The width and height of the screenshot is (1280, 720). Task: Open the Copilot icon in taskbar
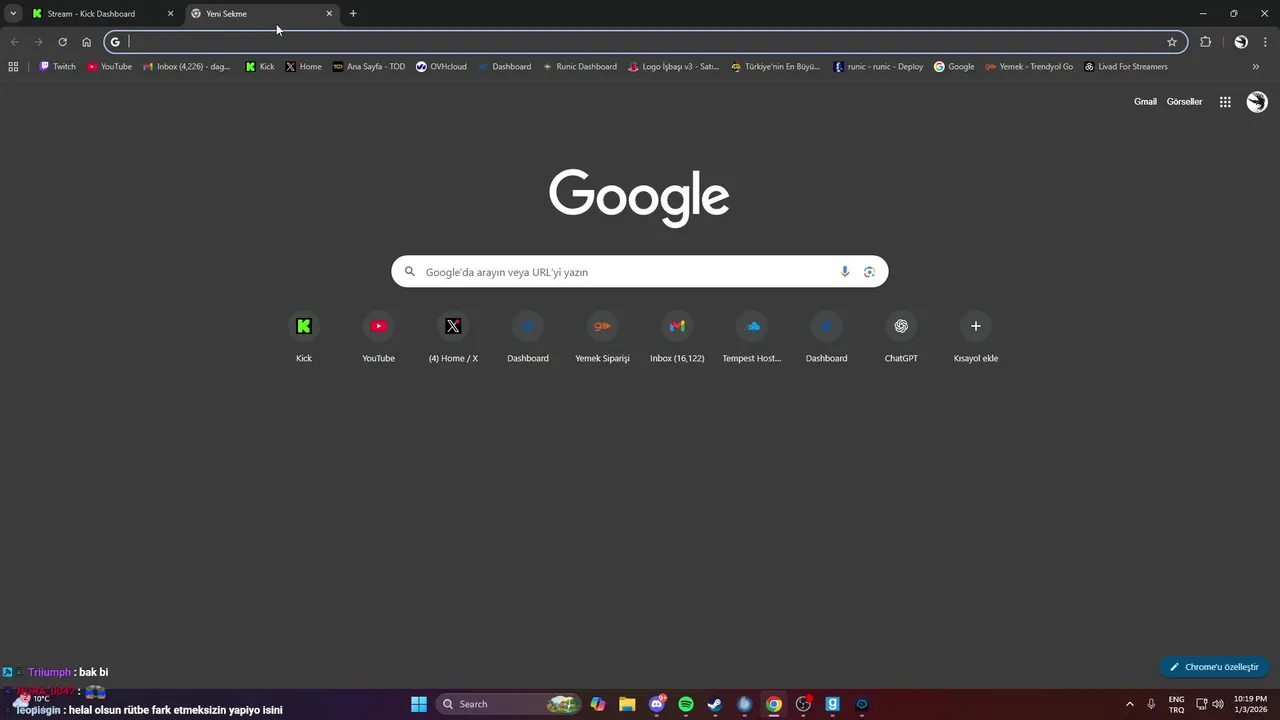[x=598, y=704]
